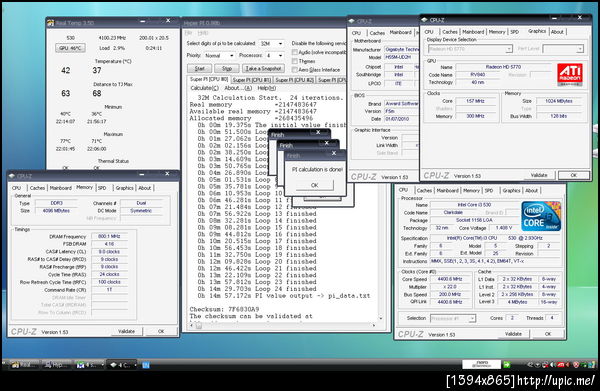
Task: Click CPU-Z icon in Memory window title bar
Action: tap(12, 176)
